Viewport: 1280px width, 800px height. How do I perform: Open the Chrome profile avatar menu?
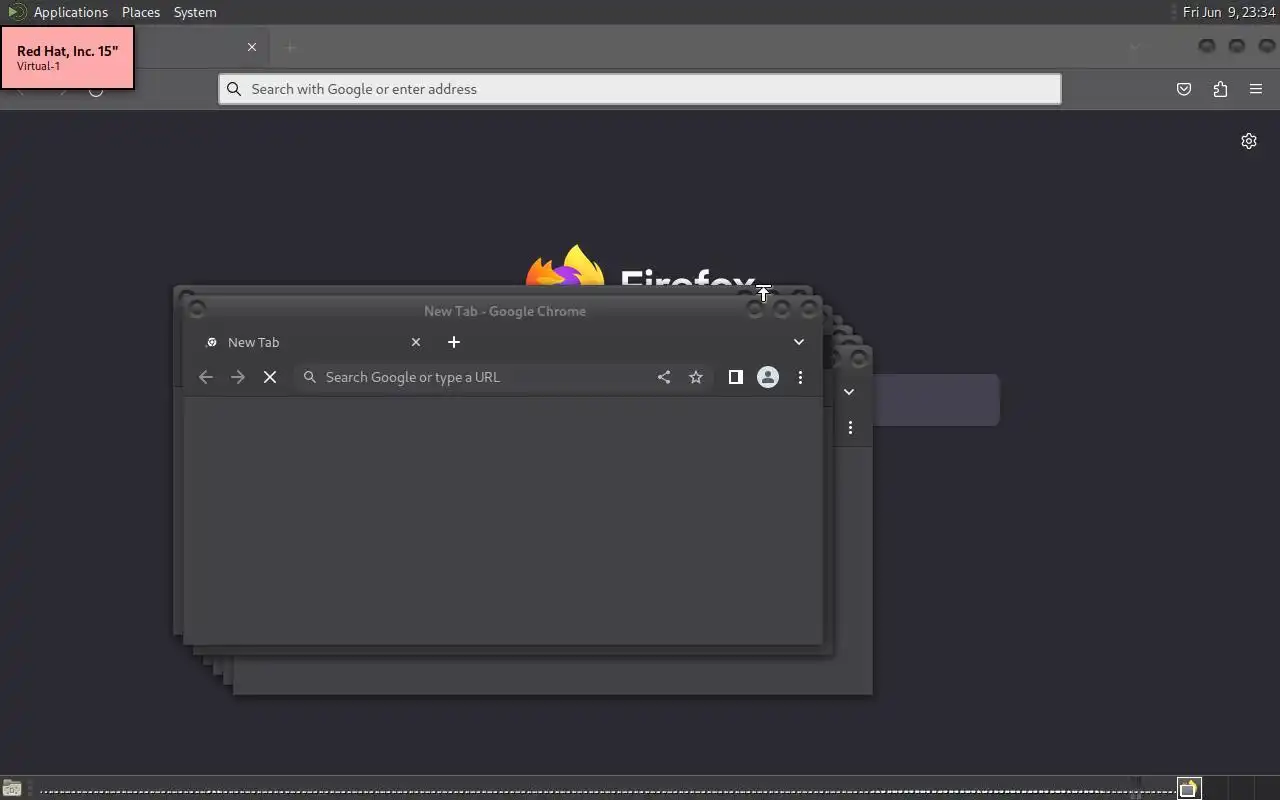[x=768, y=377]
